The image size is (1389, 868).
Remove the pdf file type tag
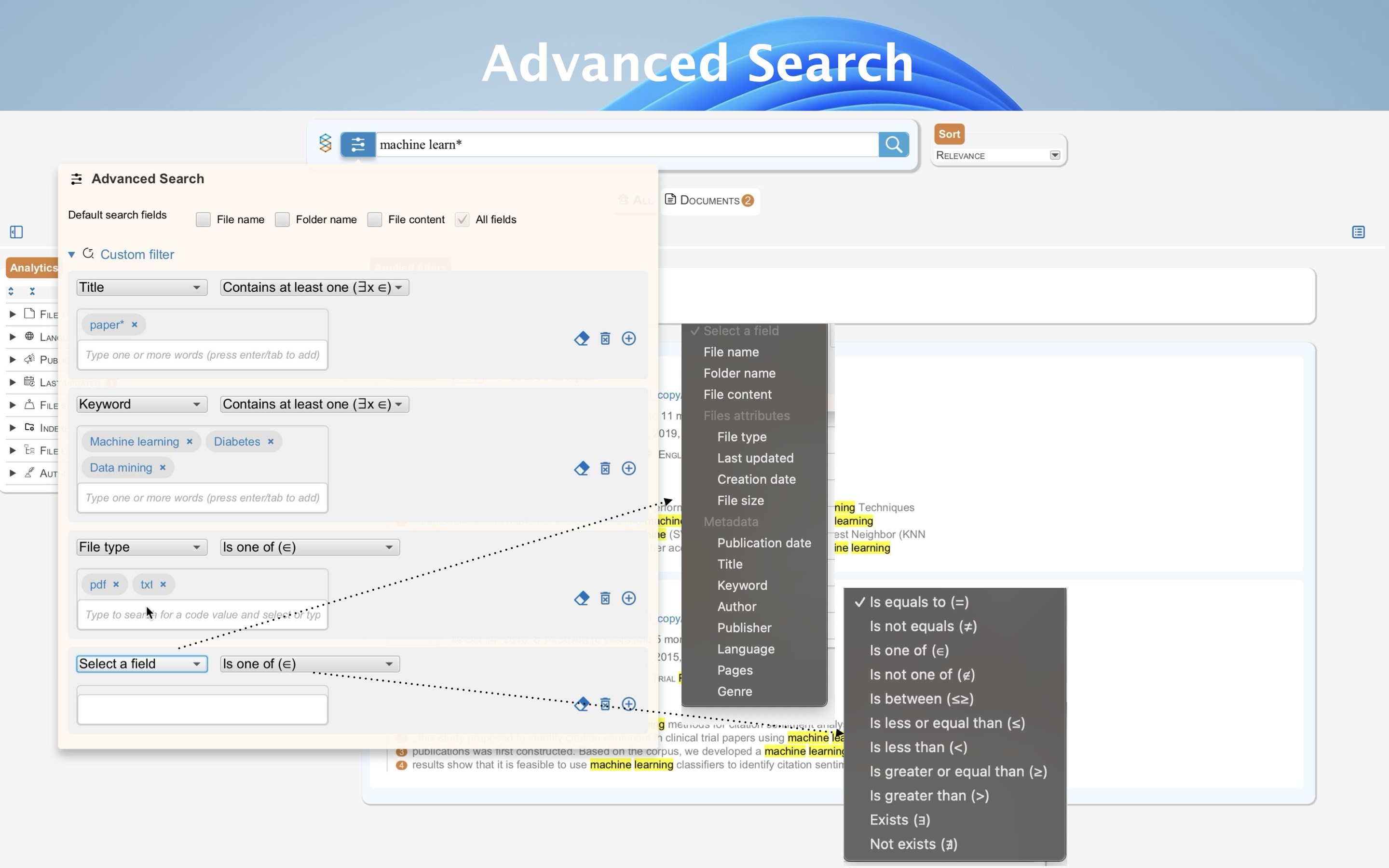click(116, 584)
